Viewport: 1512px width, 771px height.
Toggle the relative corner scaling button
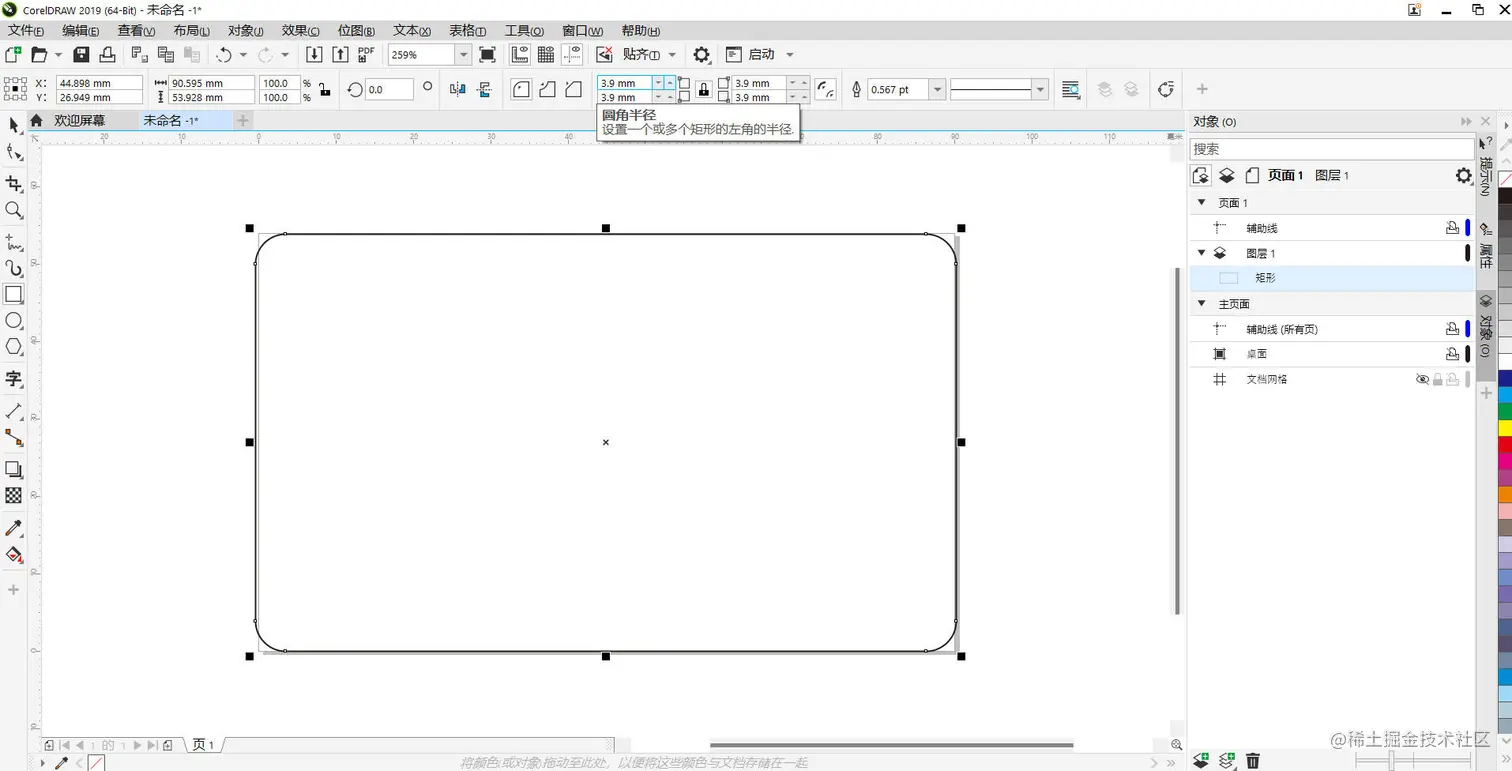point(826,90)
